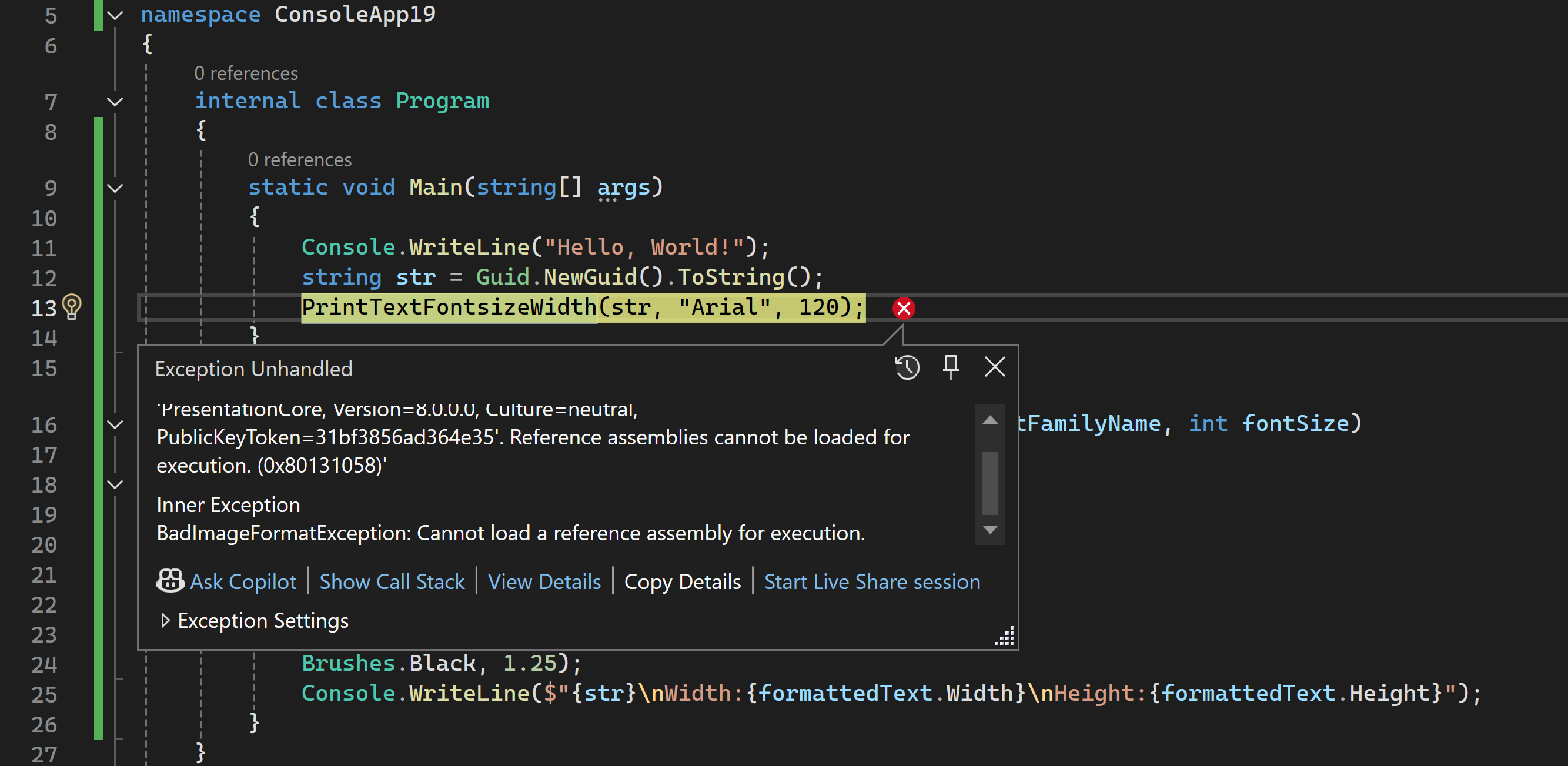Start Live Share session link
Image resolution: width=1568 pixels, height=766 pixels.
click(872, 582)
